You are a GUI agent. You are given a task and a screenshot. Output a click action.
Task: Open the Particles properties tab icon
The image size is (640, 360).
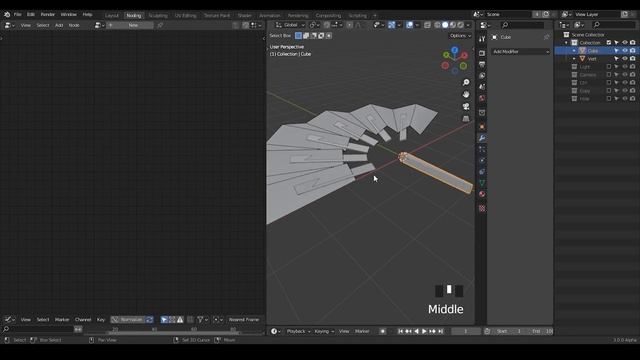click(x=482, y=149)
